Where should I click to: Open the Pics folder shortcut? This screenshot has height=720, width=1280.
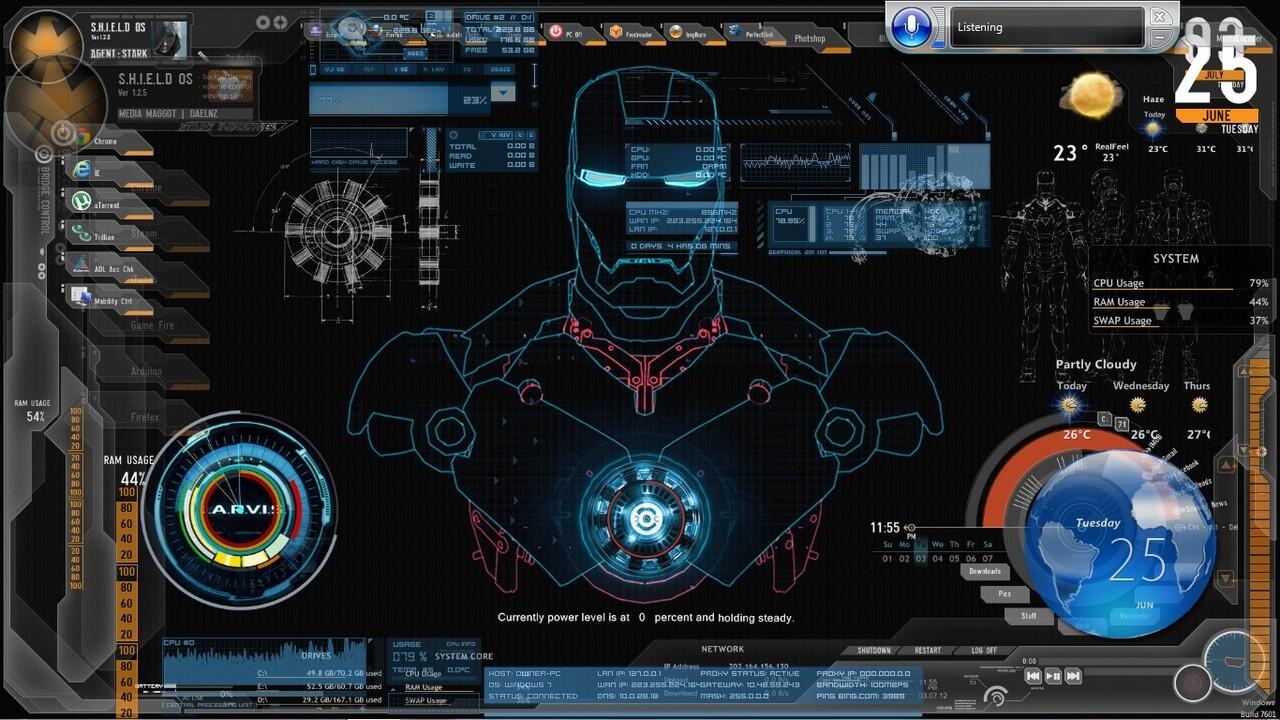[x=1005, y=594]
